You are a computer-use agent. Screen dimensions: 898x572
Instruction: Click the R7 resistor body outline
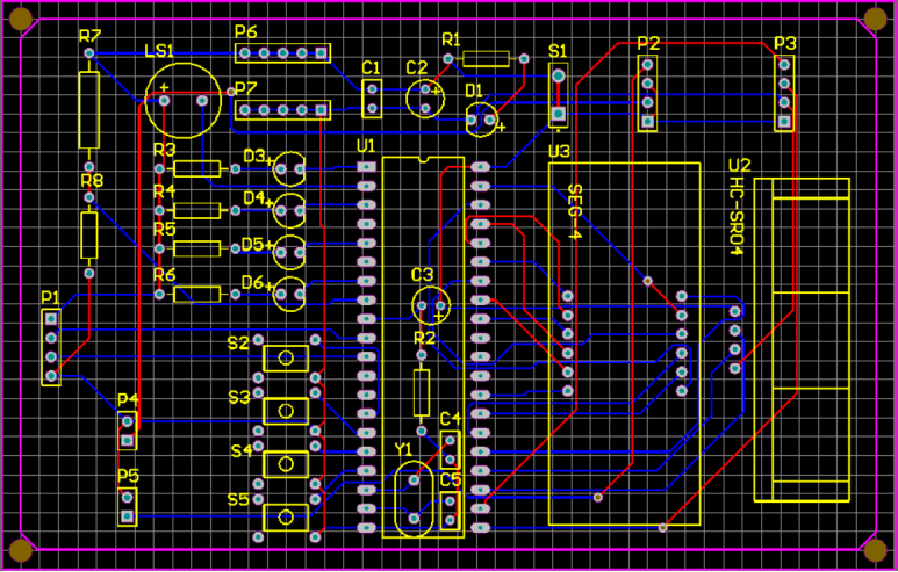89,111
